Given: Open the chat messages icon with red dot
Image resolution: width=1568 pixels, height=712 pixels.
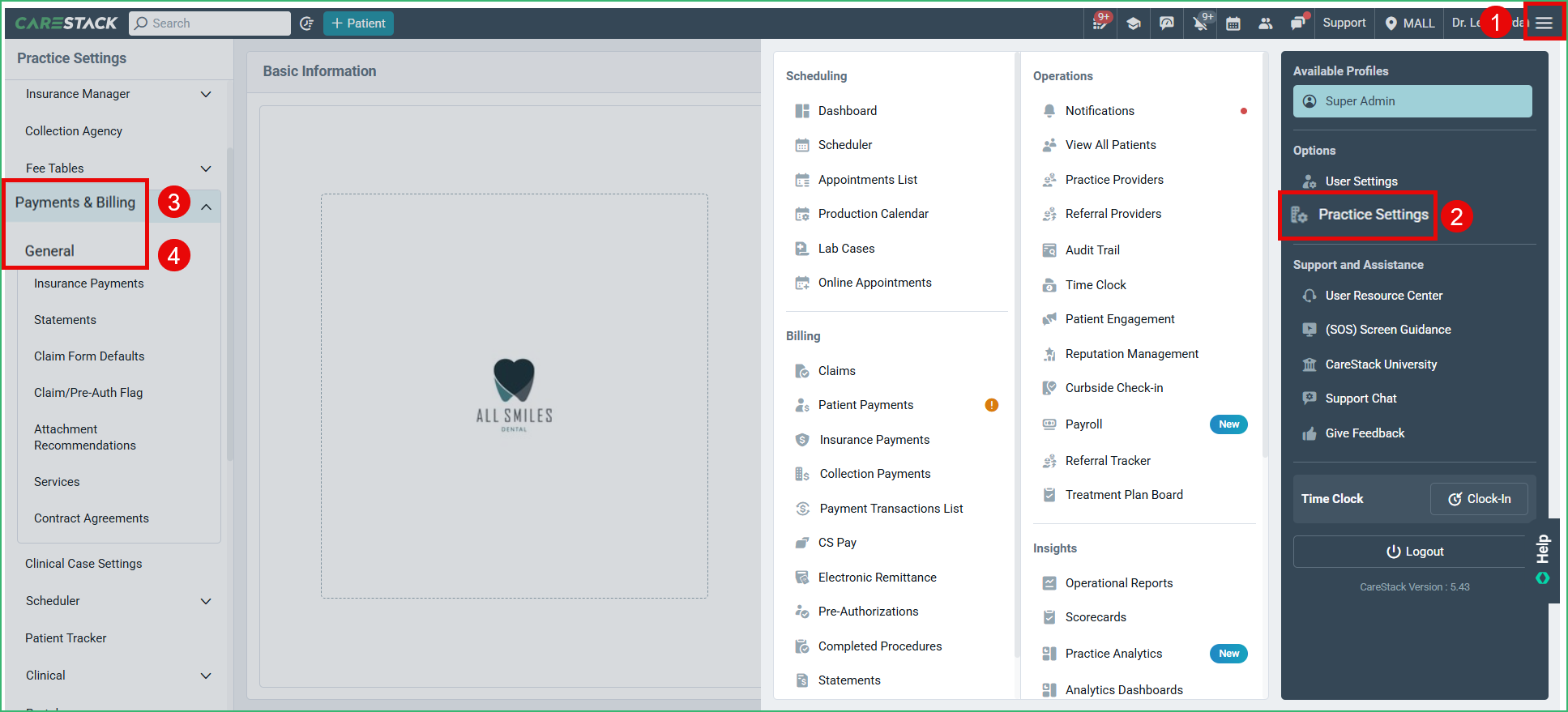Looking at the screenshot, I should point(1298,23).
